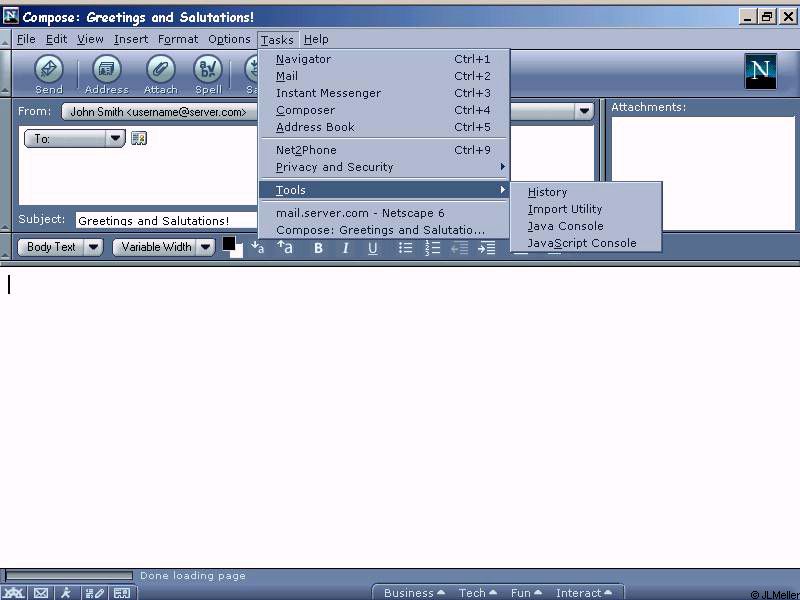Click the Netscape N logo throbber
Viewport: 800px width, 600px height.
tap(760, 71)
